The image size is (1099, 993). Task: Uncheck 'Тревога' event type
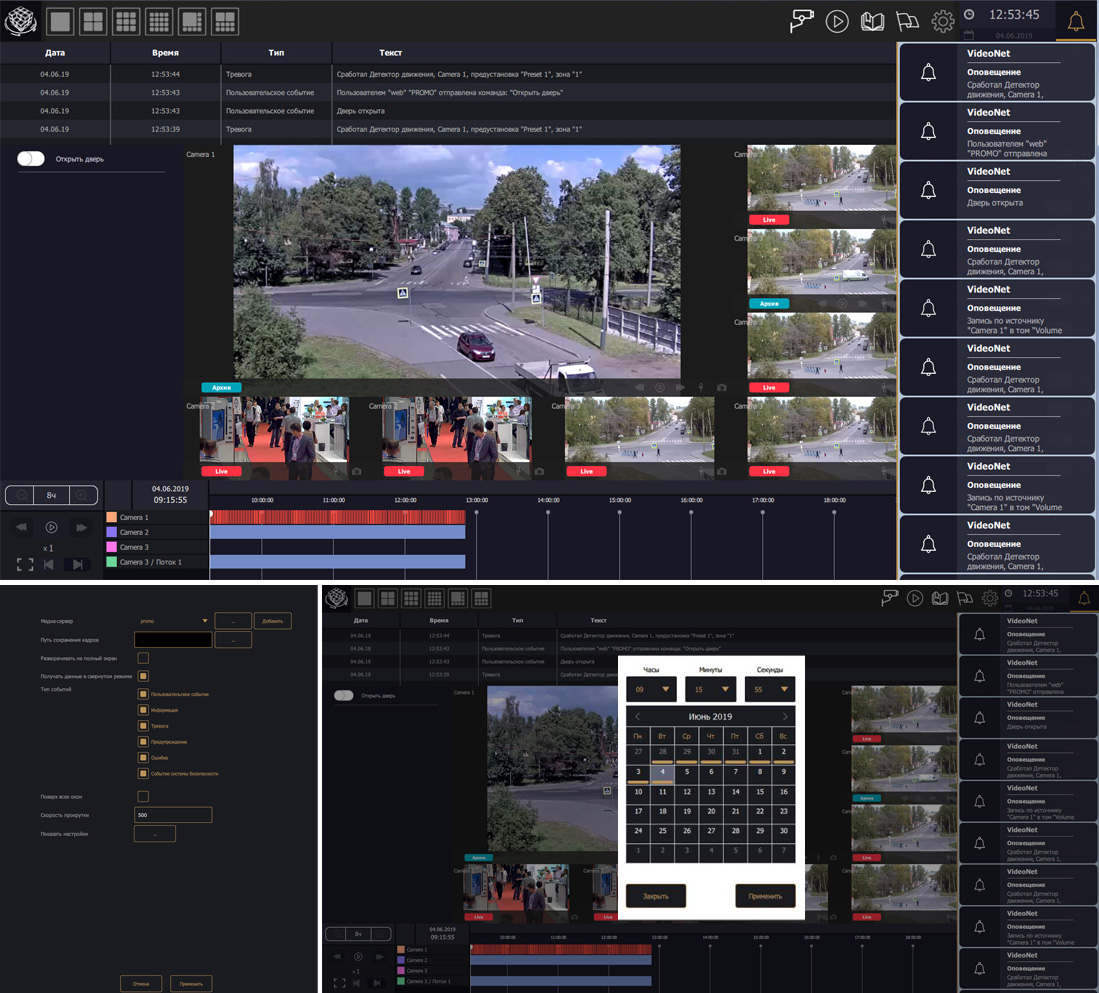click(143, 726)
